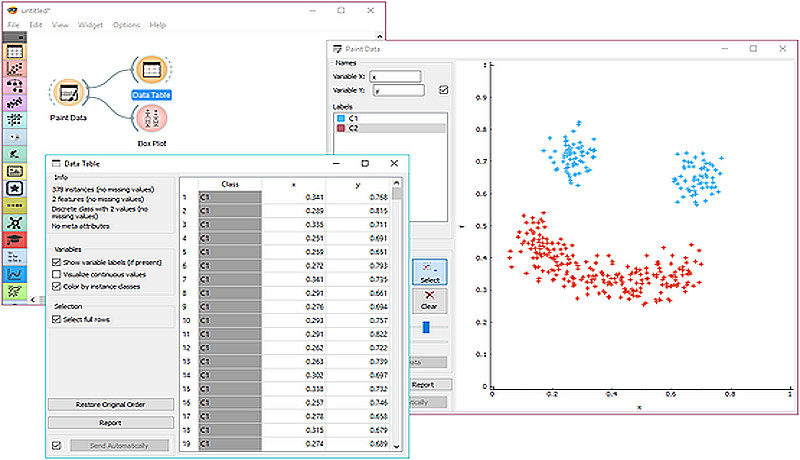Click the scroll-down arrow in Data Table
800x460 pixels.
click(397, 446)
